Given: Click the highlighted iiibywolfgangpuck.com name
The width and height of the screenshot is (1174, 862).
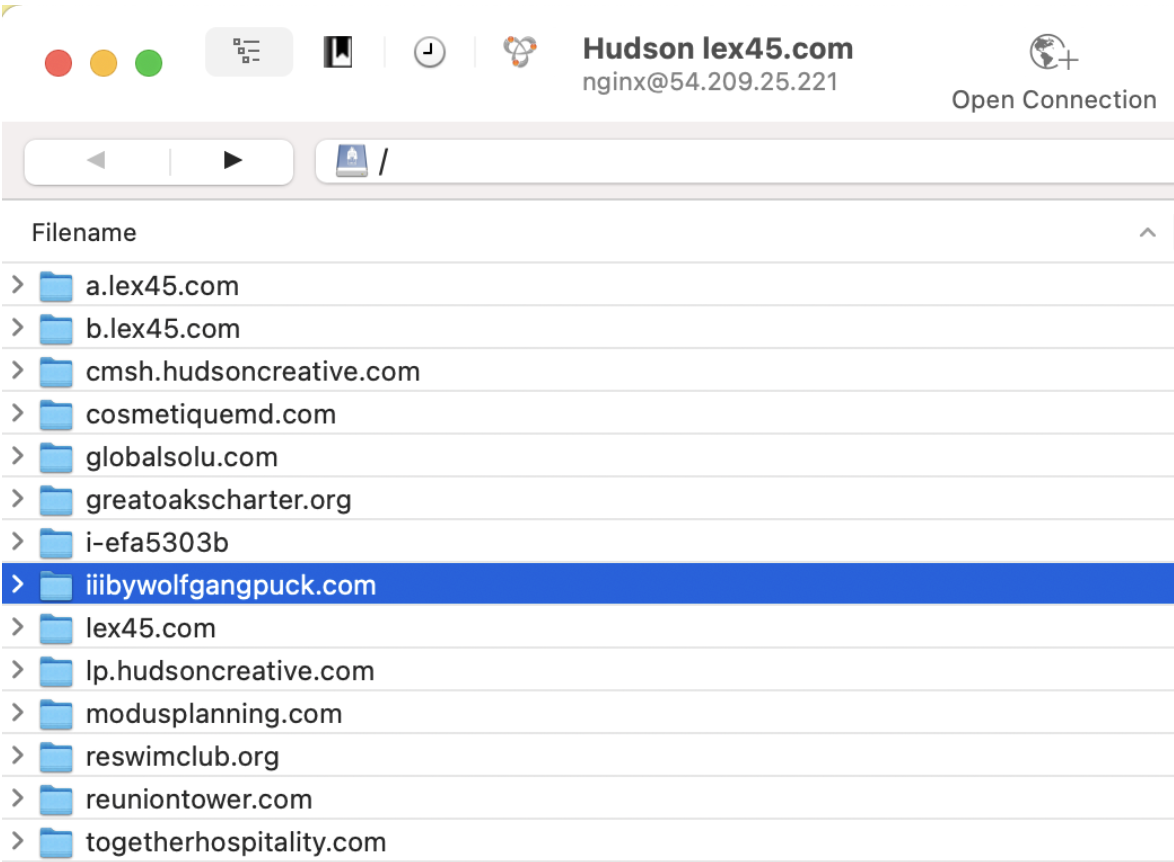Looking at the screenshot, I should pos(231,585).
